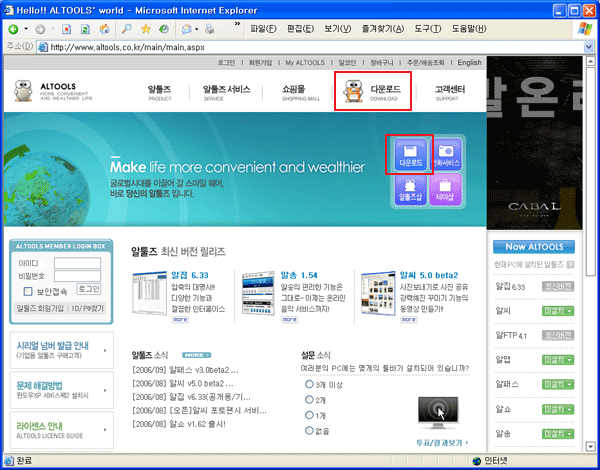
Task: Click the ID/PW찾기 link
Action: tap(87, 308)
